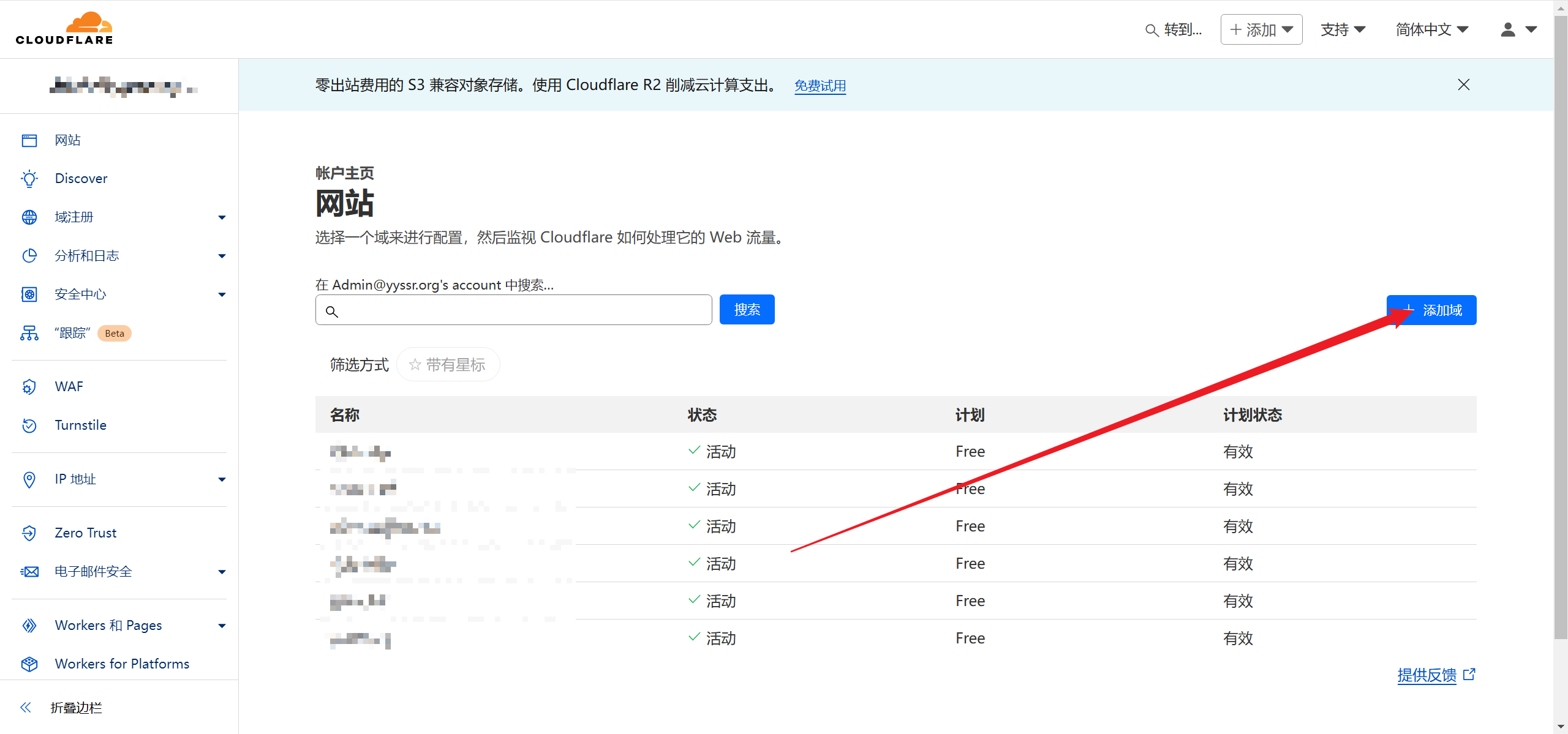Click 折叠边栏 to collapse sidebar
Image resolution: width=1568 pixels, height=734 pixels.
pos(77,708)
